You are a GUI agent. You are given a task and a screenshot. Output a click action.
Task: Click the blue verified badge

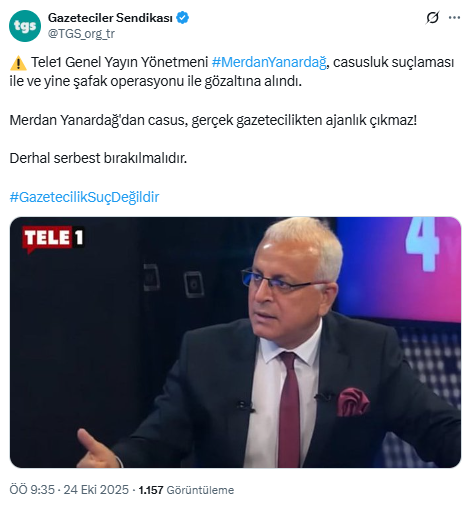(x=182, y=18)
